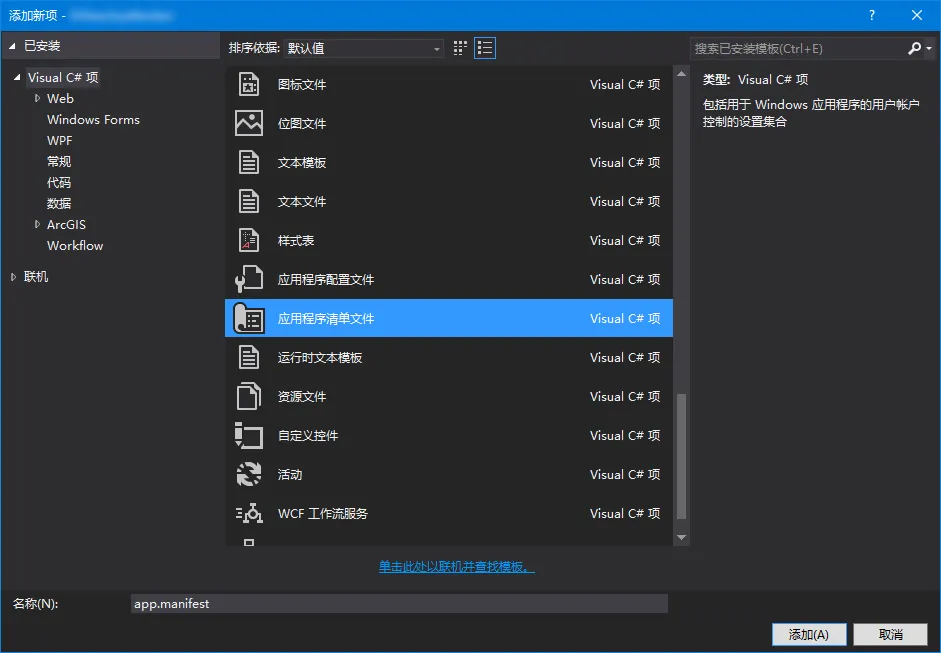Image resolution: width=941 pixels, height=653 pixels.
Task: Select the 活动 template name
Action: [290, 475]
